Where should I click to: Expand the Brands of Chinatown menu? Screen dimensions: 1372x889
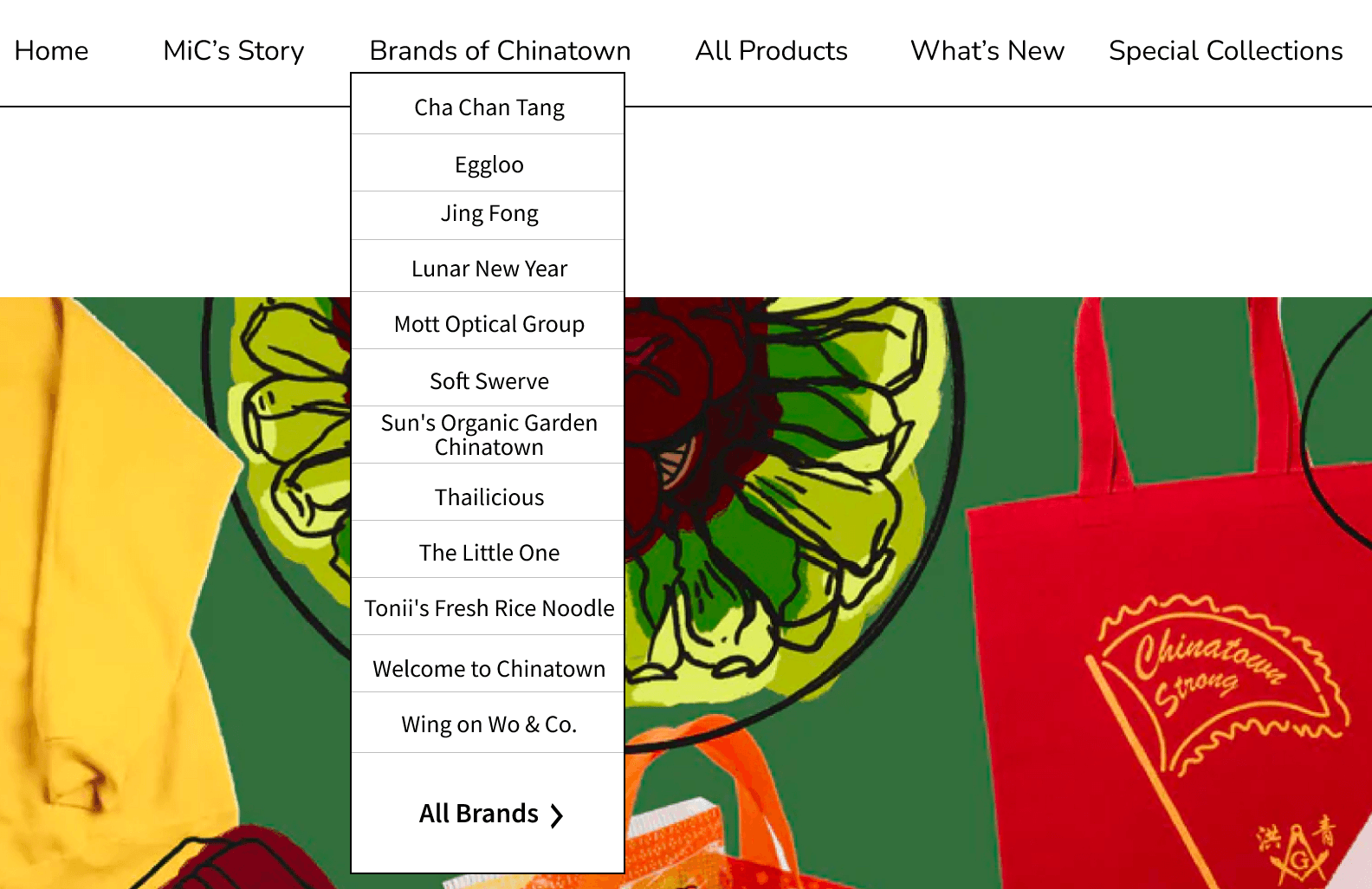[500, 51]
